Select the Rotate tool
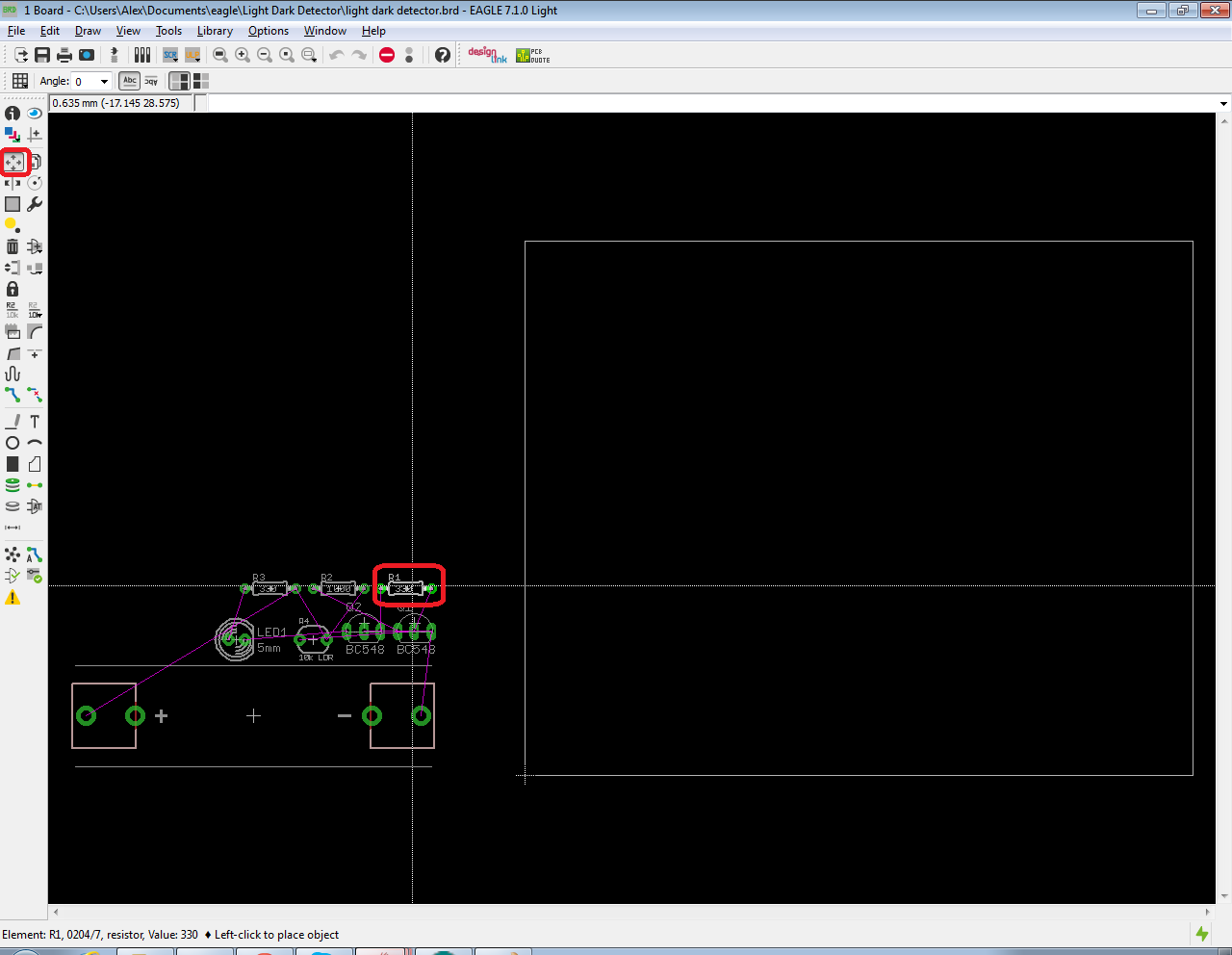This screenshot has height=955, width=1232. click(35, 182)
